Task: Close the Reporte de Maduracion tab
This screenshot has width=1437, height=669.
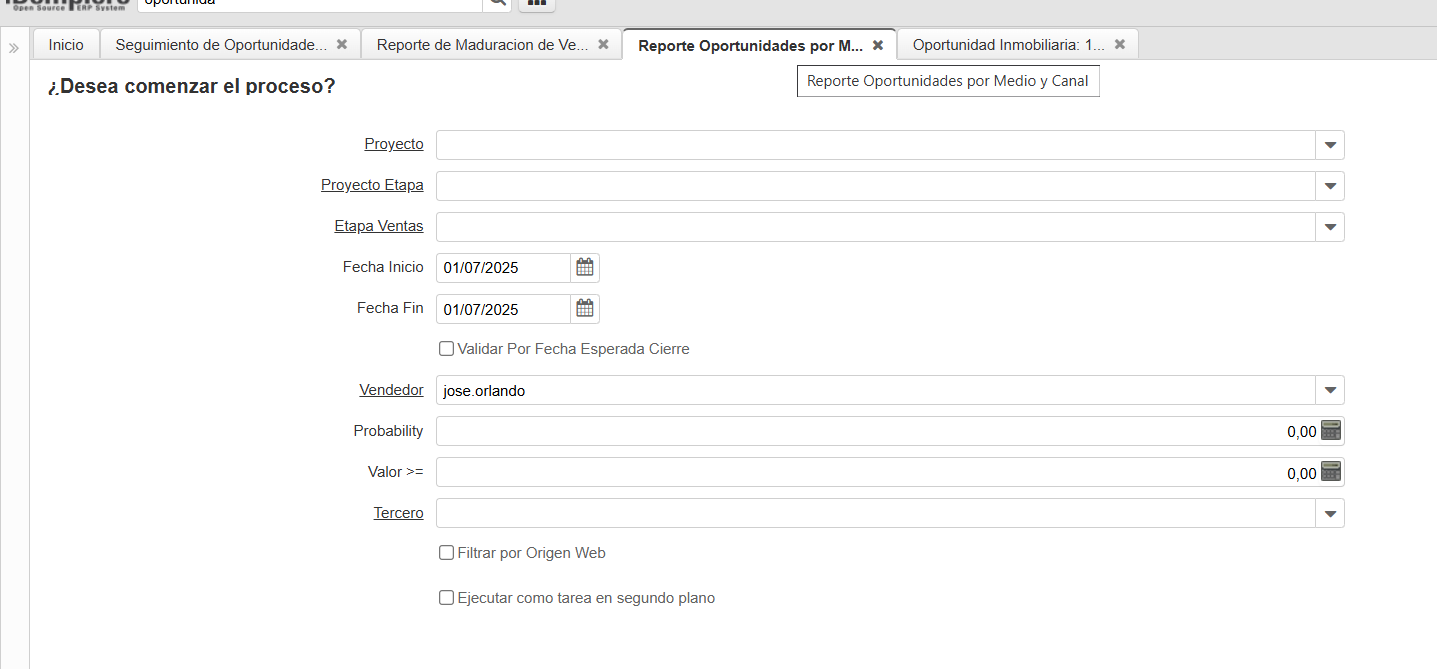Action: click(603, 45)
